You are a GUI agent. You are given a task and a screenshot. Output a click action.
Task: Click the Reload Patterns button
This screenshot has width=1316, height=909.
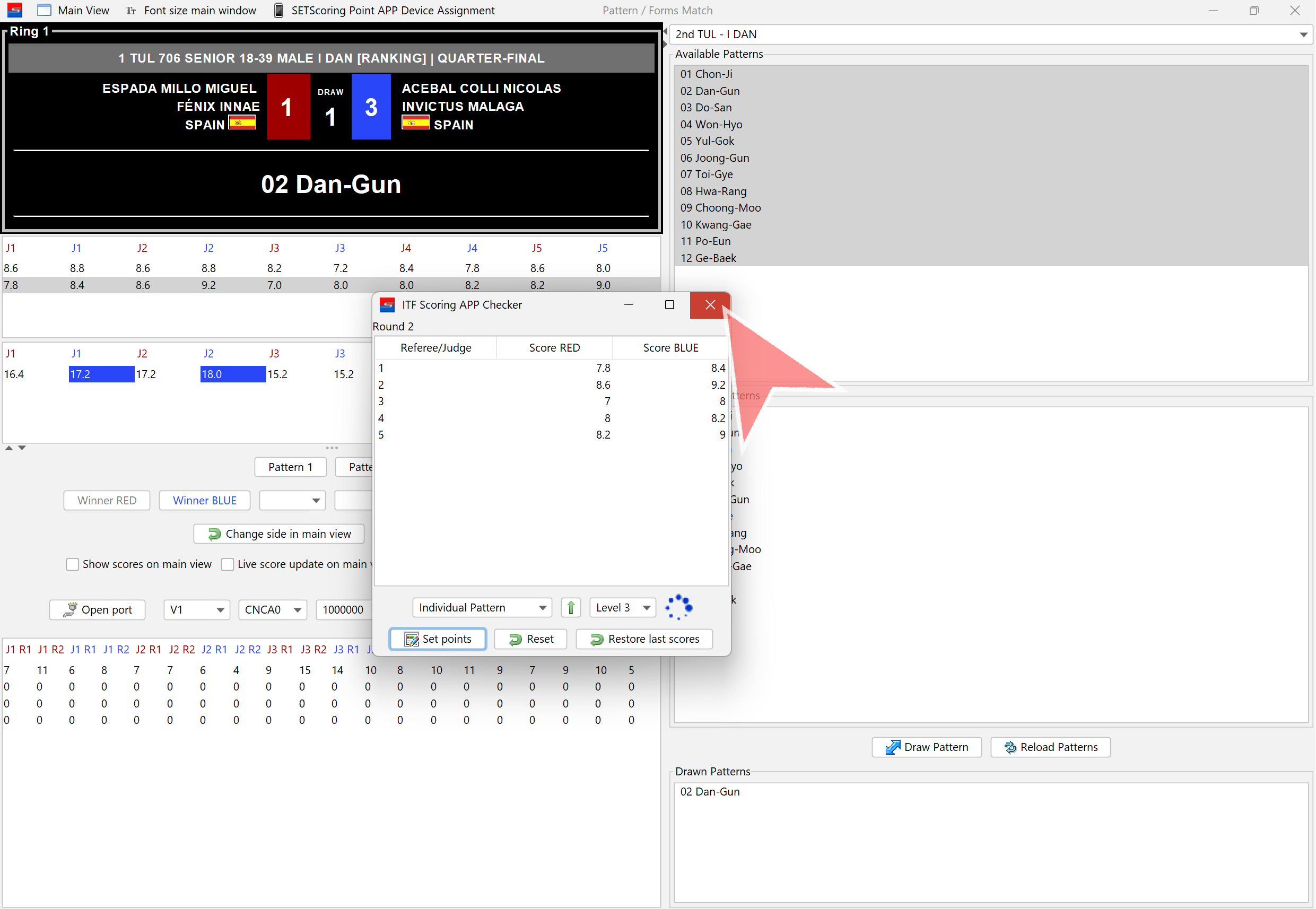(1051, 747)
